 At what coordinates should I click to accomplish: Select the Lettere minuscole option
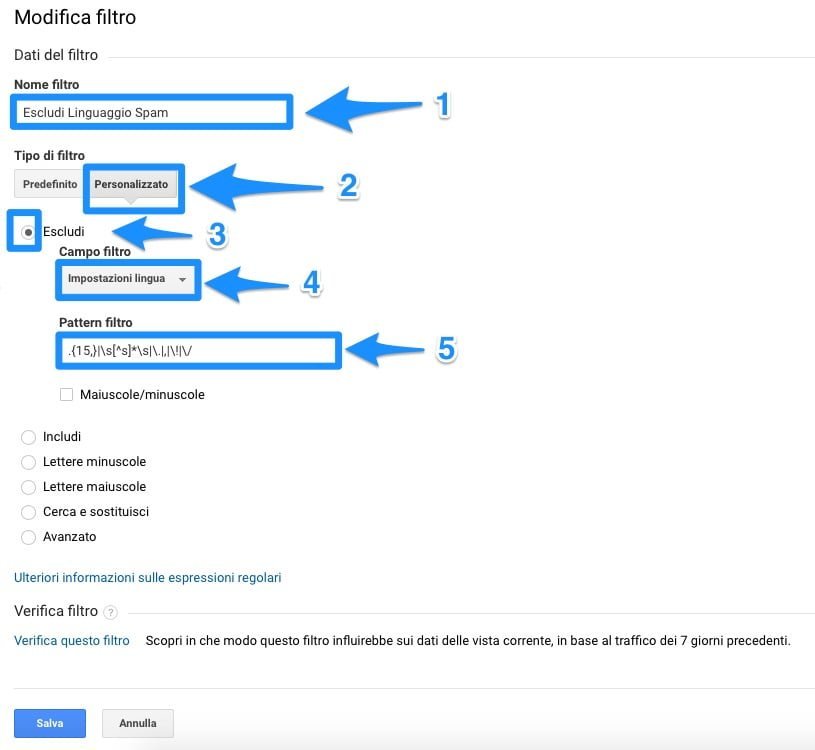click(28, 462)
